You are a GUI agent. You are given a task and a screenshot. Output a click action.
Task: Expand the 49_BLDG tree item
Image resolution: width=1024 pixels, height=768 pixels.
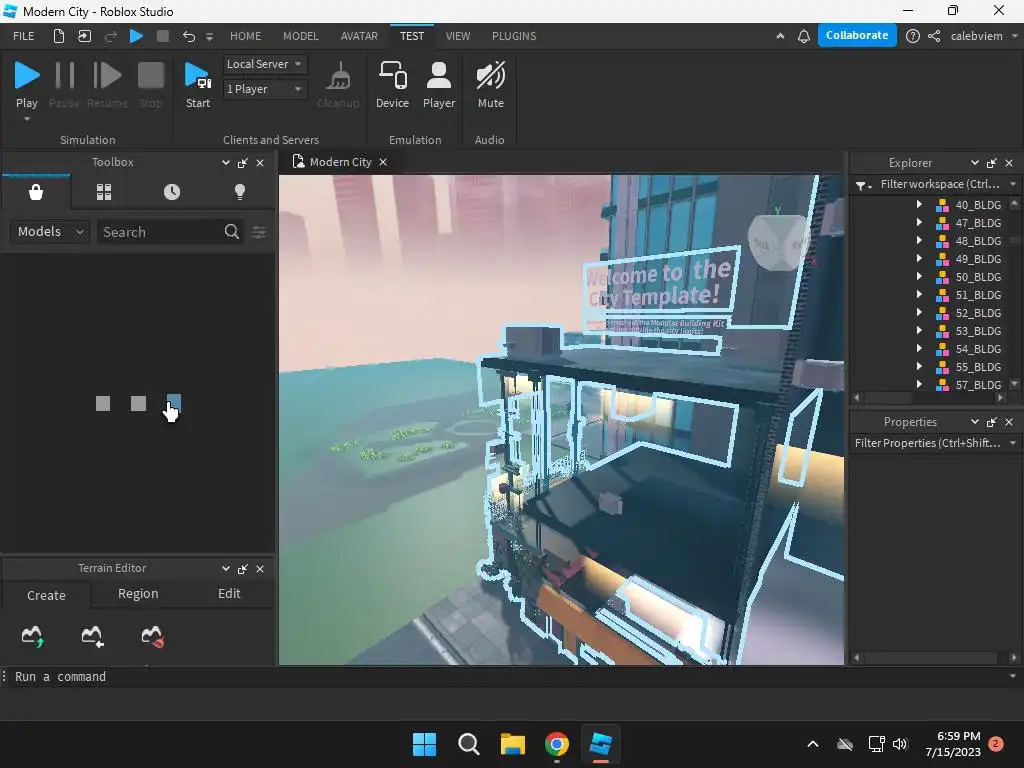click(919, 259)
